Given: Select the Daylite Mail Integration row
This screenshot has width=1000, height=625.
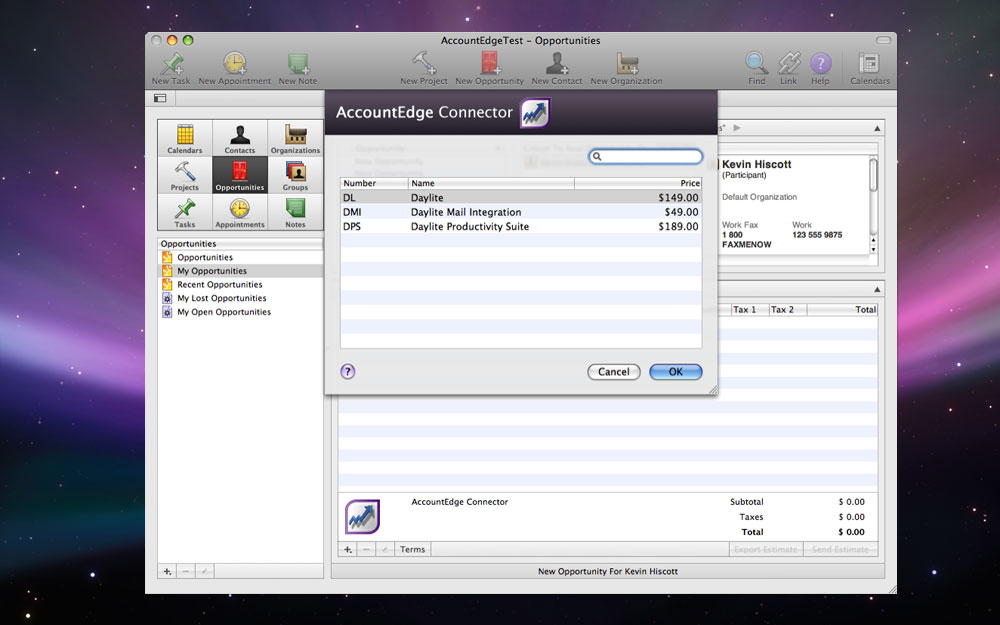Looking at the screenshot, I should point(521,212).
